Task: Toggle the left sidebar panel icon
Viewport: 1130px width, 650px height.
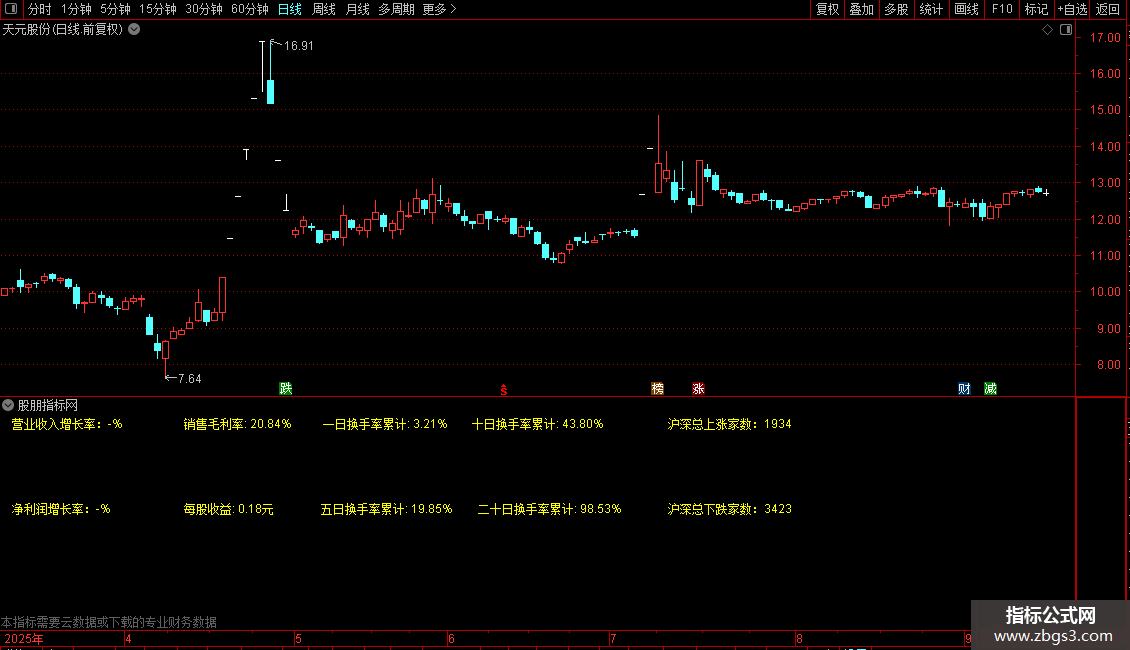Action: [11, 9]
